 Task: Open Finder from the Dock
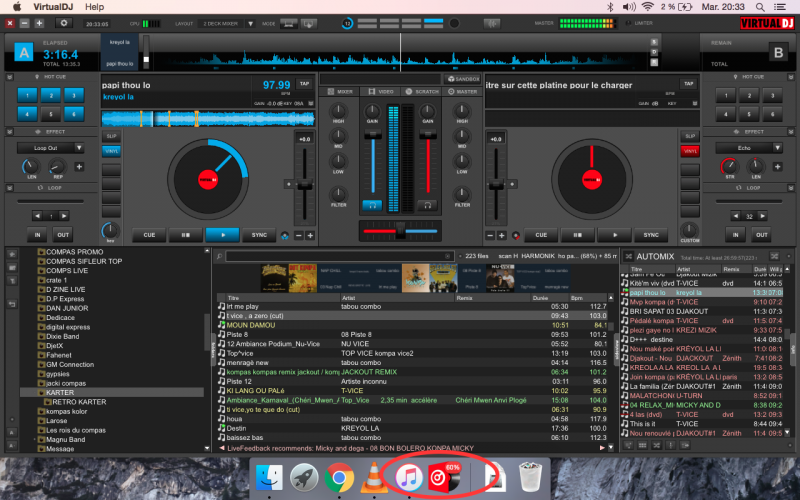(269, 478)
